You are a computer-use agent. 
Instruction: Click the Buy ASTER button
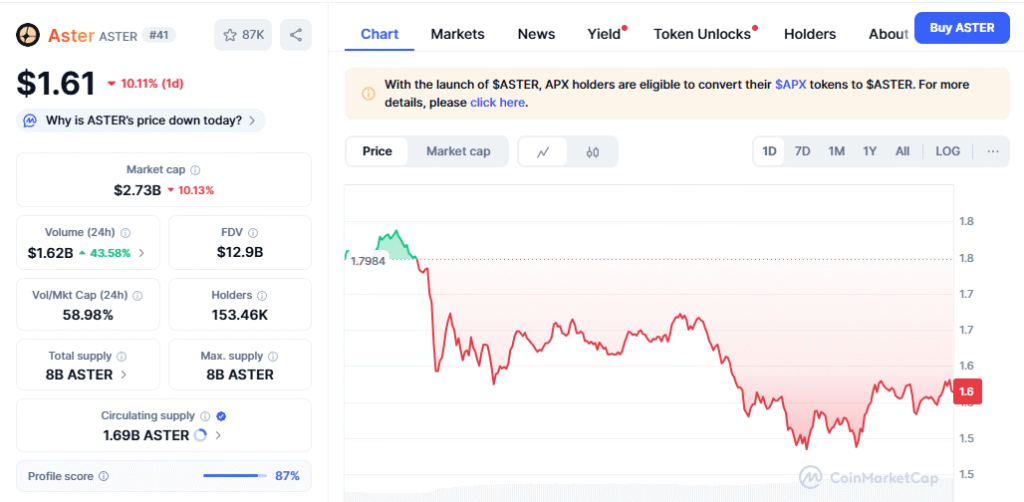point(961,28)
